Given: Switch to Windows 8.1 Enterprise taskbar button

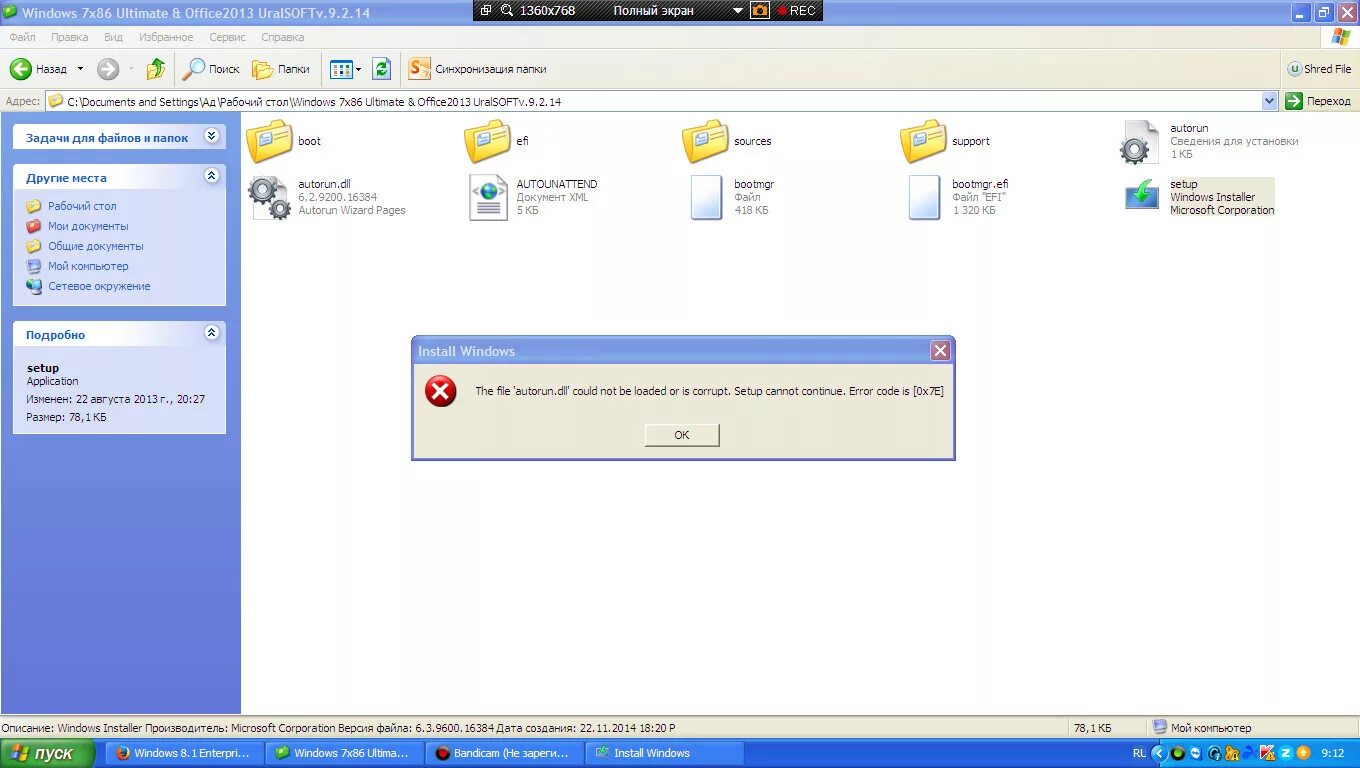Looking at the screenshot, I should click(185, 753).
